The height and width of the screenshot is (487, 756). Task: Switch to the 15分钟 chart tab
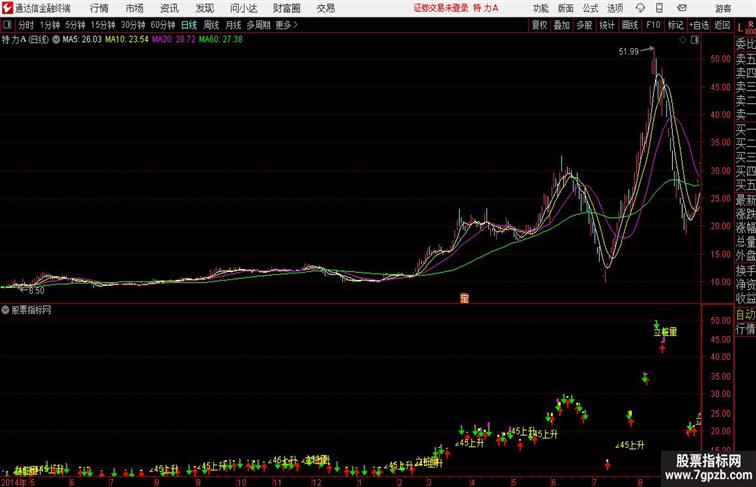pos(103,25)
